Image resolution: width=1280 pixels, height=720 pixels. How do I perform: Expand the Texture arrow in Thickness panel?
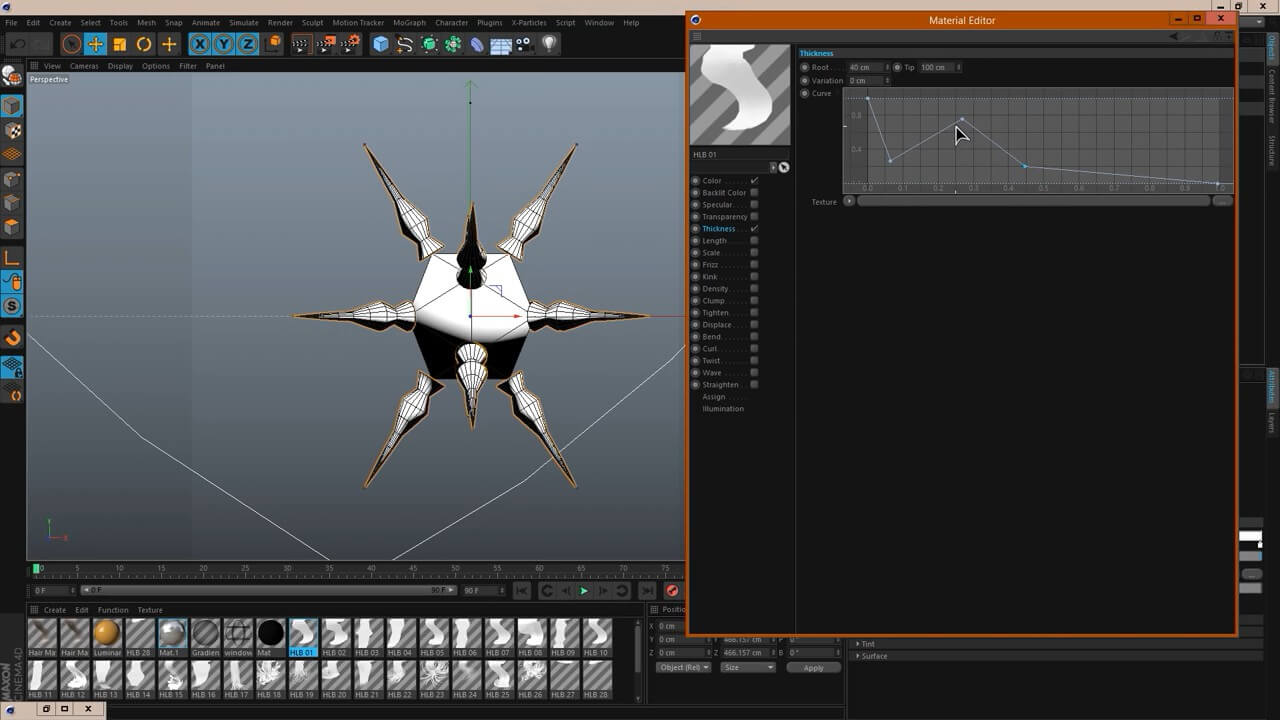point(849,201)
